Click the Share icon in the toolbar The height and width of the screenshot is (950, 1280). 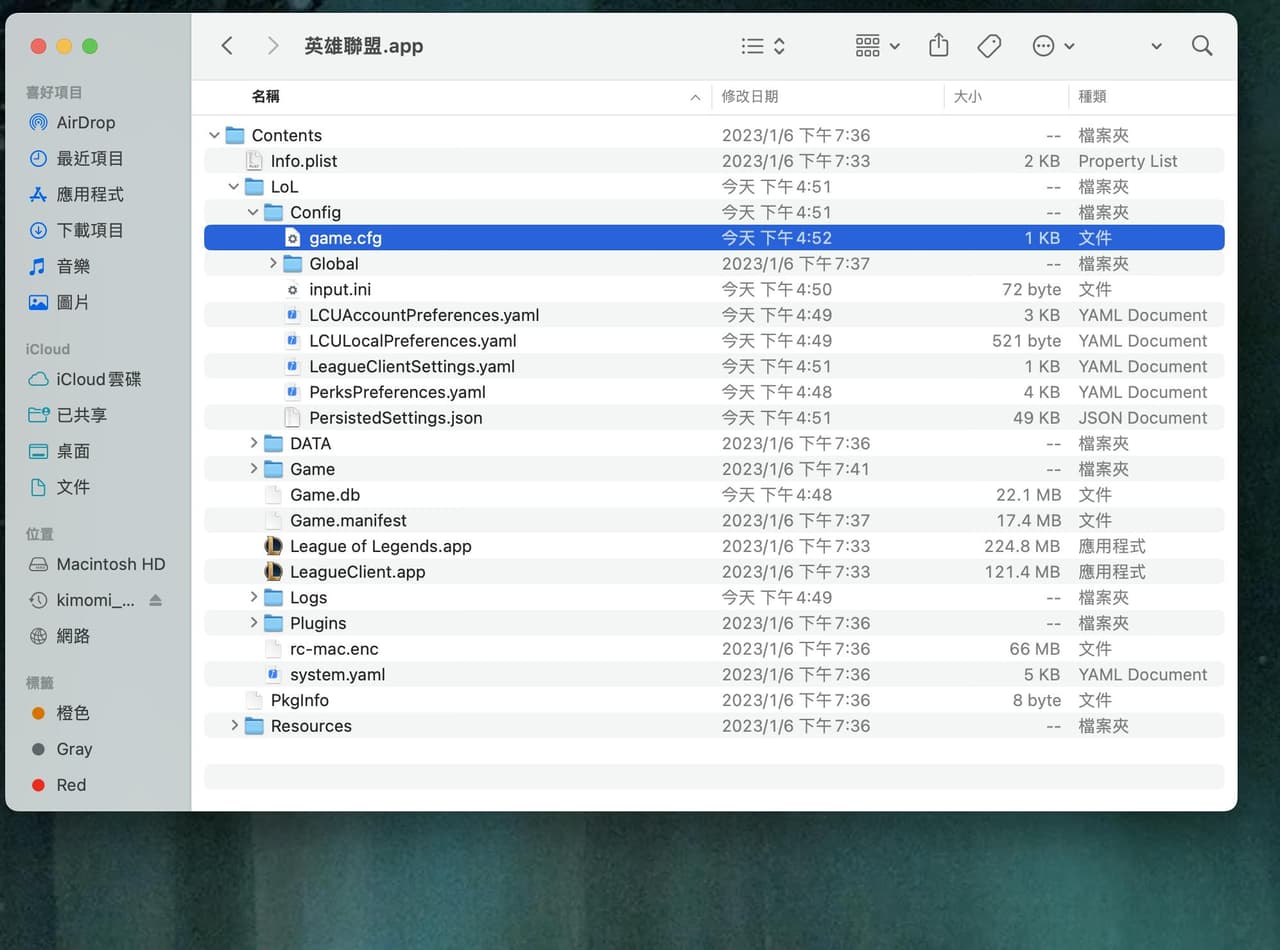938,45
